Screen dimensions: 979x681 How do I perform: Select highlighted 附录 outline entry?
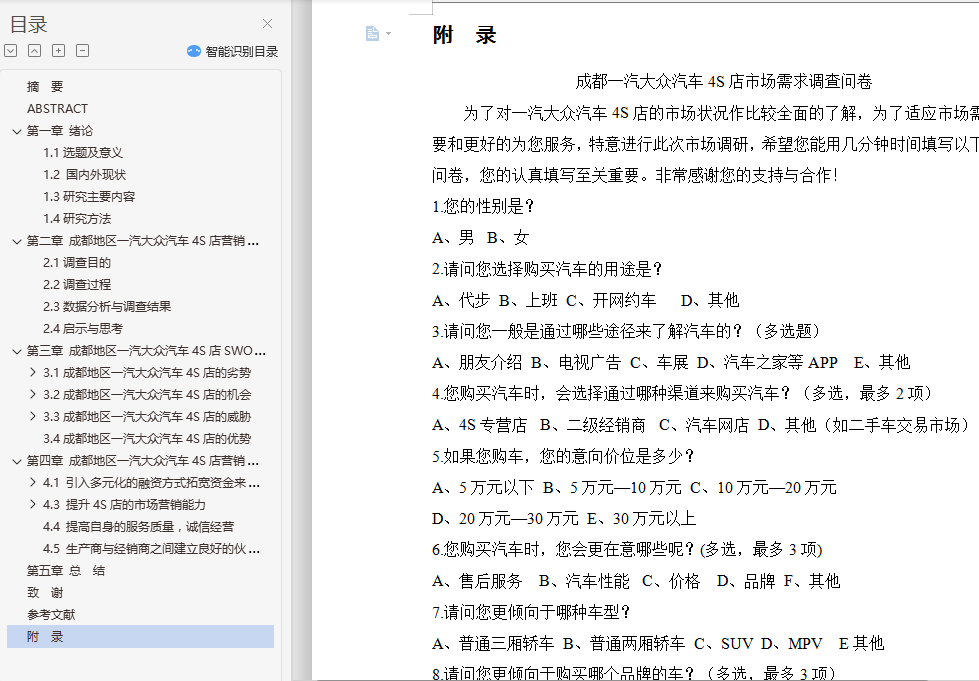click(x=140, y=637)
